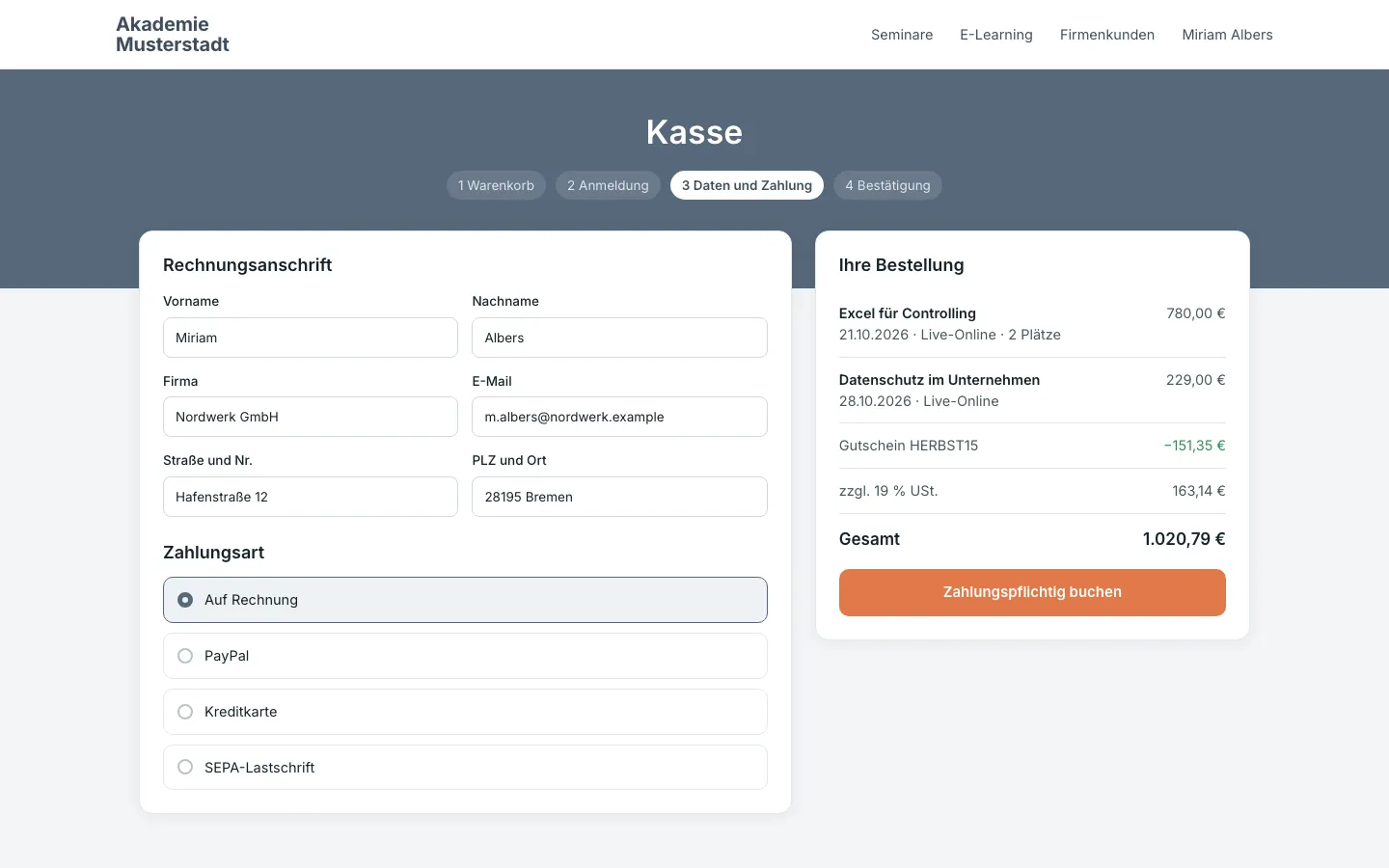Select step 3 Daten und Zahlung
Image resolution: width=1389 pixels, height=868 pixels.
tap(747, 185)
